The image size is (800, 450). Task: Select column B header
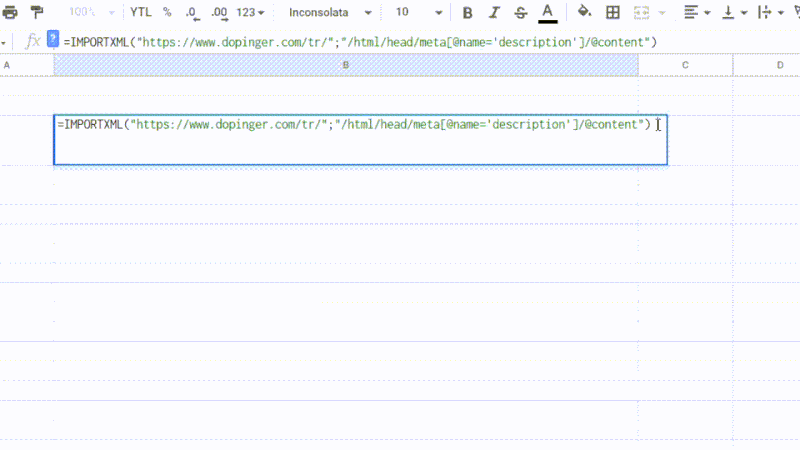click(x=345, y=65)
